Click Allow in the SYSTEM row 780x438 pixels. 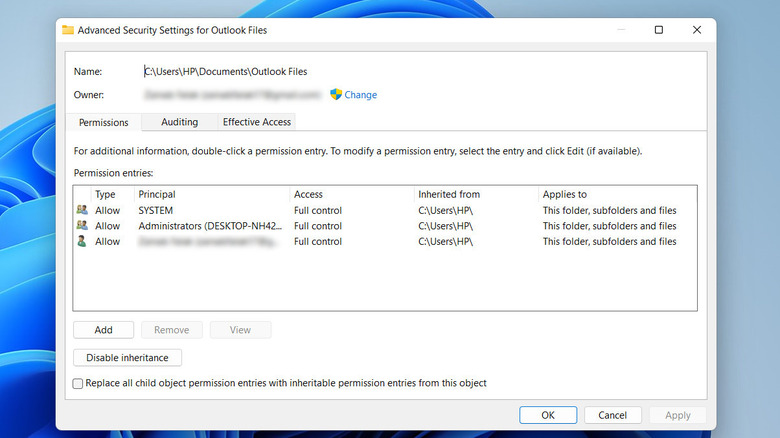[107, 210]
